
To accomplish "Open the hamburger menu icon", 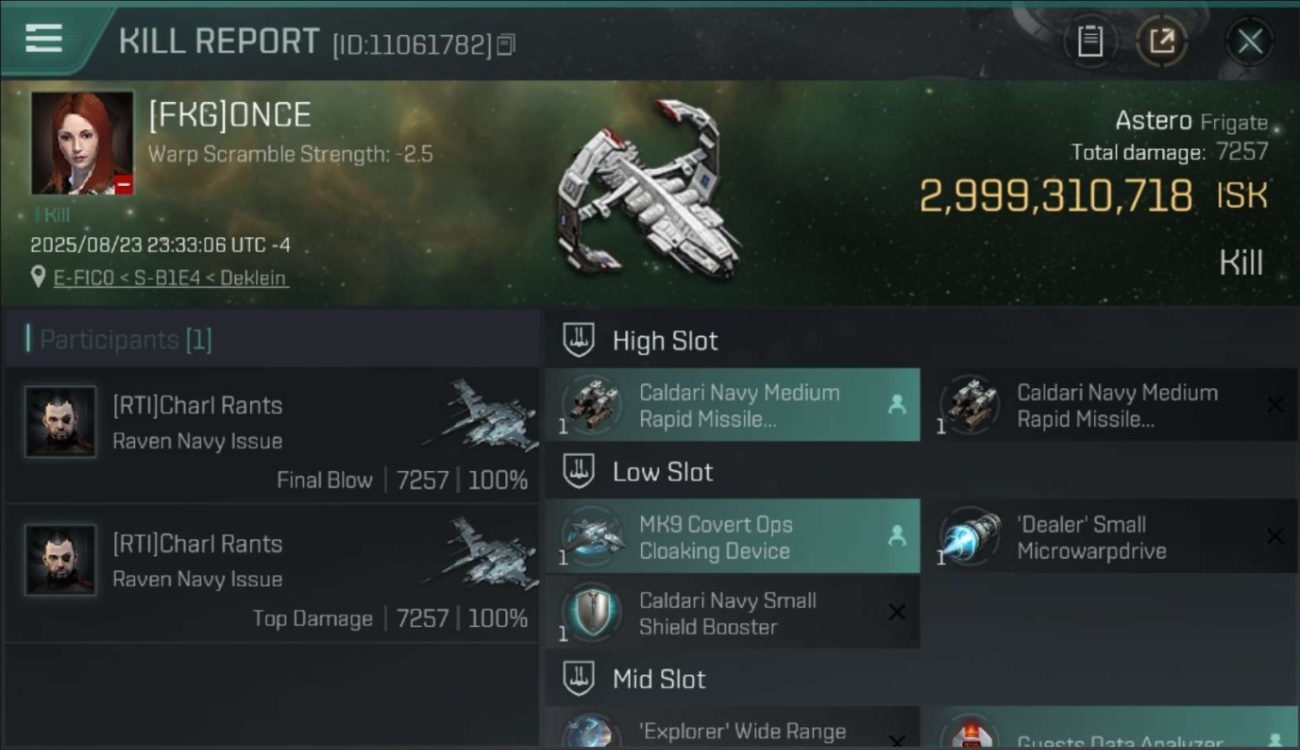I will tap(43, 39).
